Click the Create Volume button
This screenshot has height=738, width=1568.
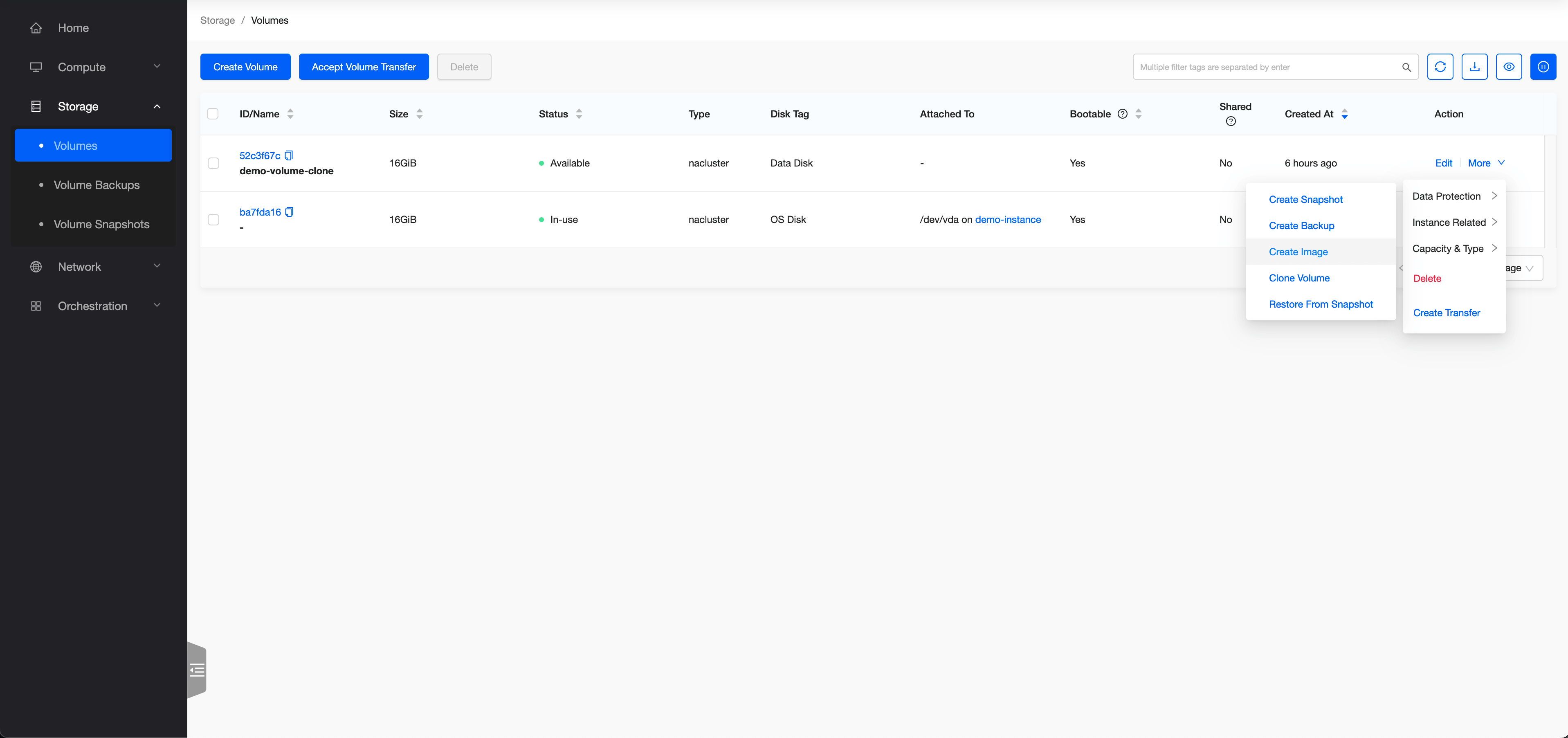pos(245,67)
